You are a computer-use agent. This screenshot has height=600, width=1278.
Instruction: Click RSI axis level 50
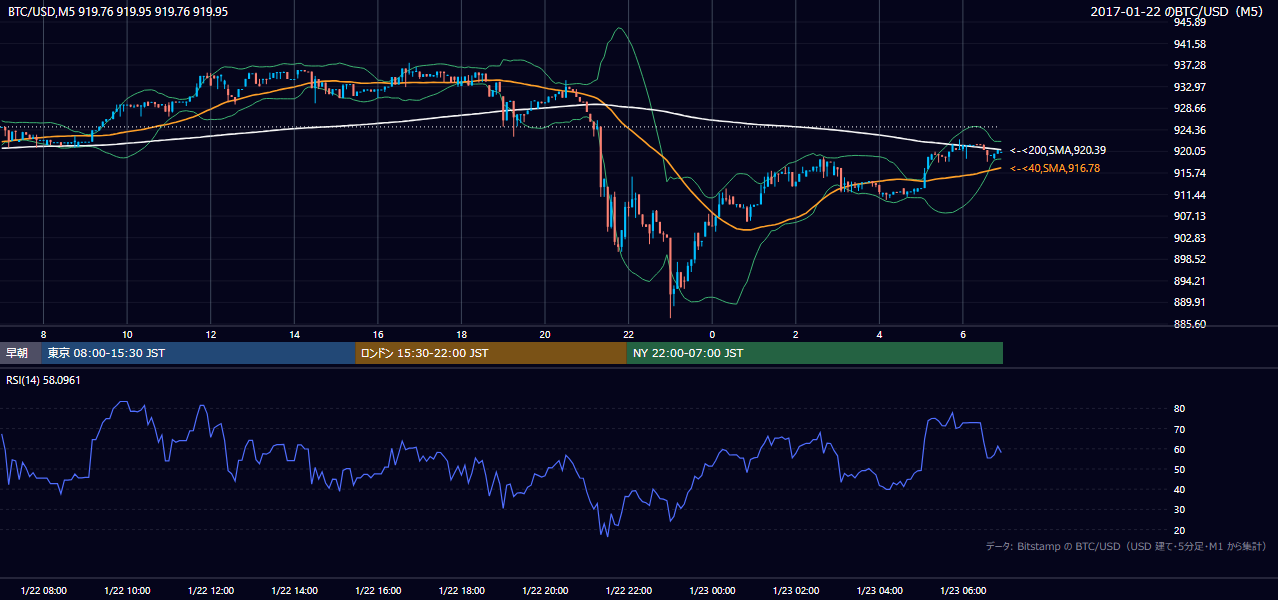pyautogui.click(x=1180, y=469)
